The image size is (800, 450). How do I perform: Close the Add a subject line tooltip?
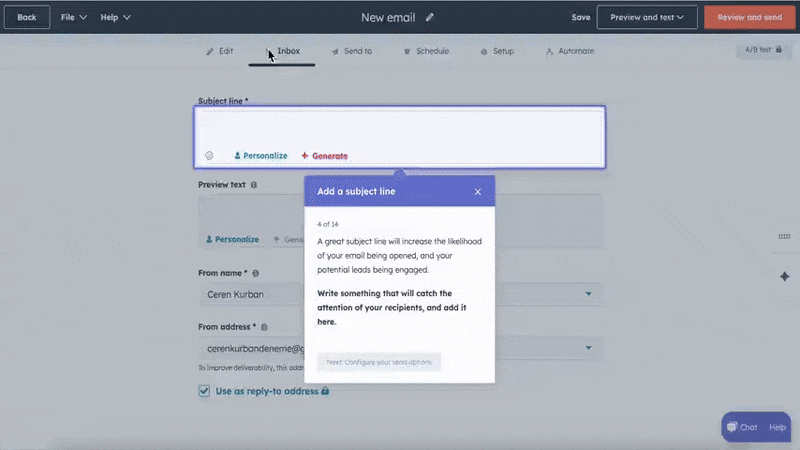[478, 192]
